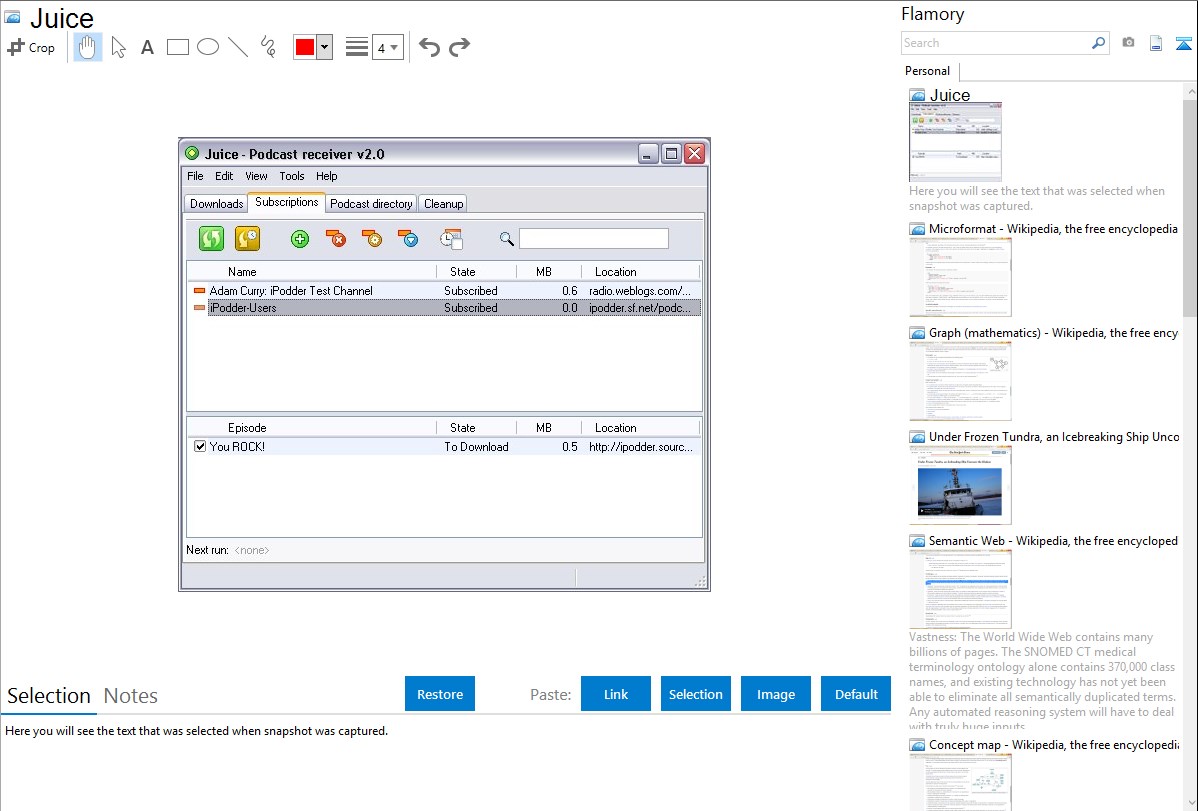Redo the last annotation
1198x811 pixels.
(x=459, y=47)
